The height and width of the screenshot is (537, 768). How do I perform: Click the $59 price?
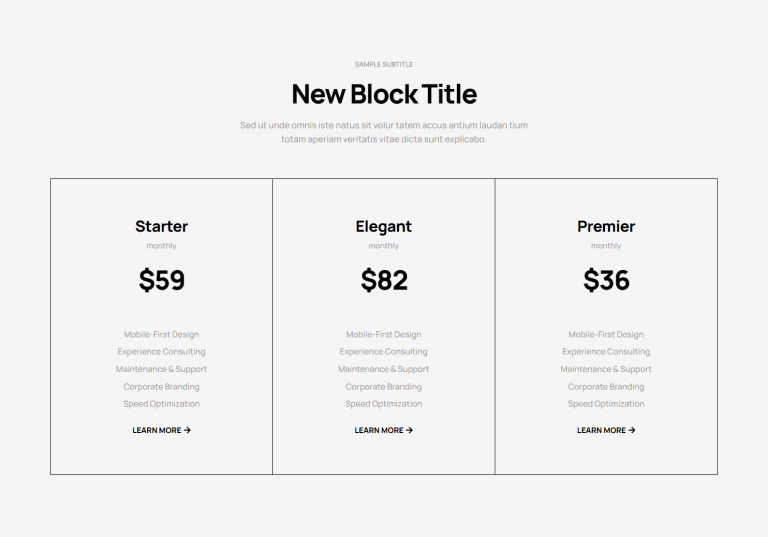[x=162, y=280]
